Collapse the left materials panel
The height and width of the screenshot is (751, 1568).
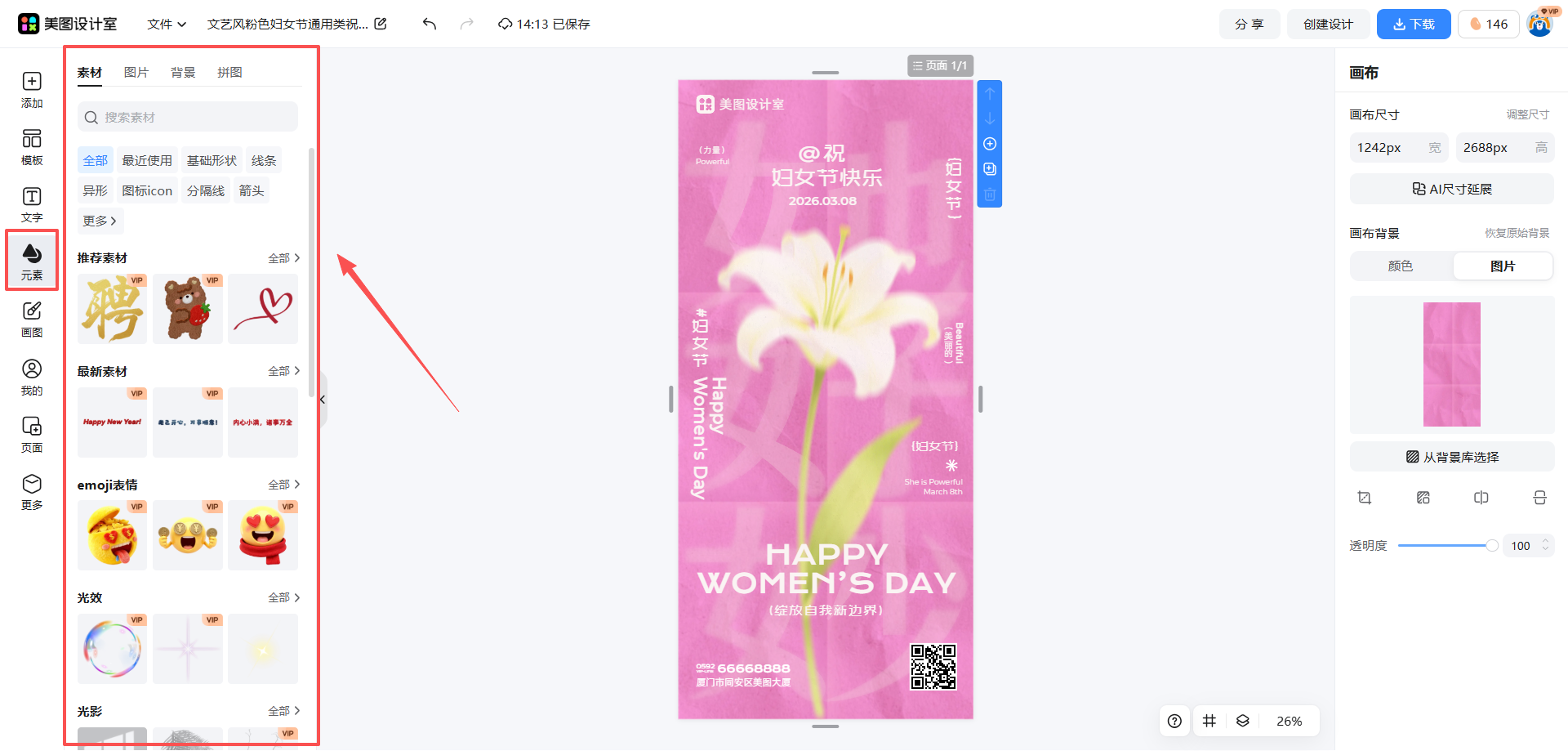point(323,400)
